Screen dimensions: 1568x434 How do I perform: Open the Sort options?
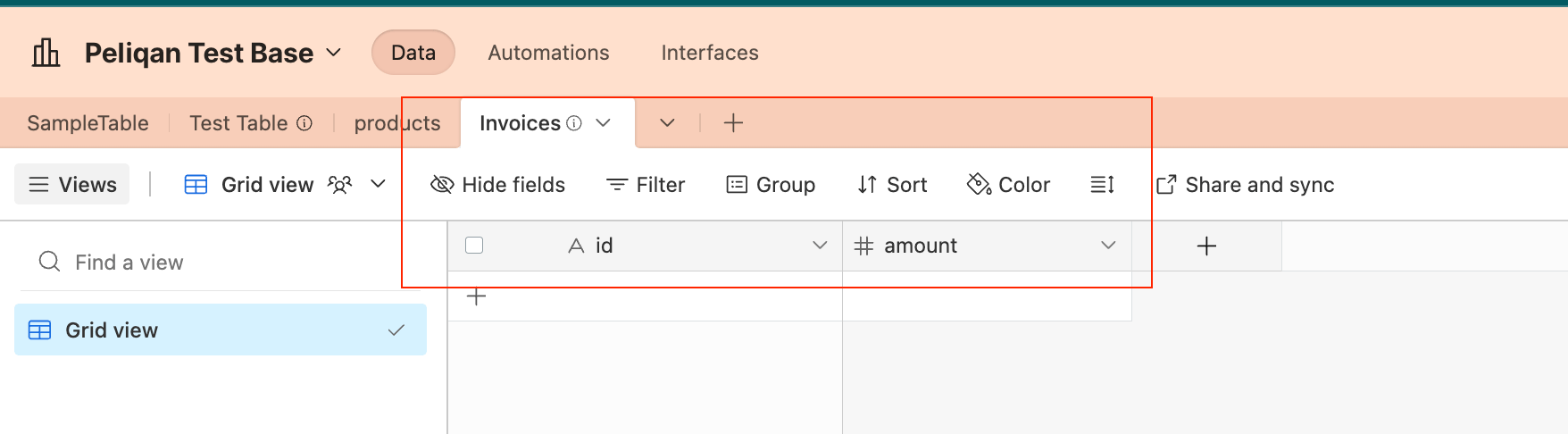tap(892, 185)
